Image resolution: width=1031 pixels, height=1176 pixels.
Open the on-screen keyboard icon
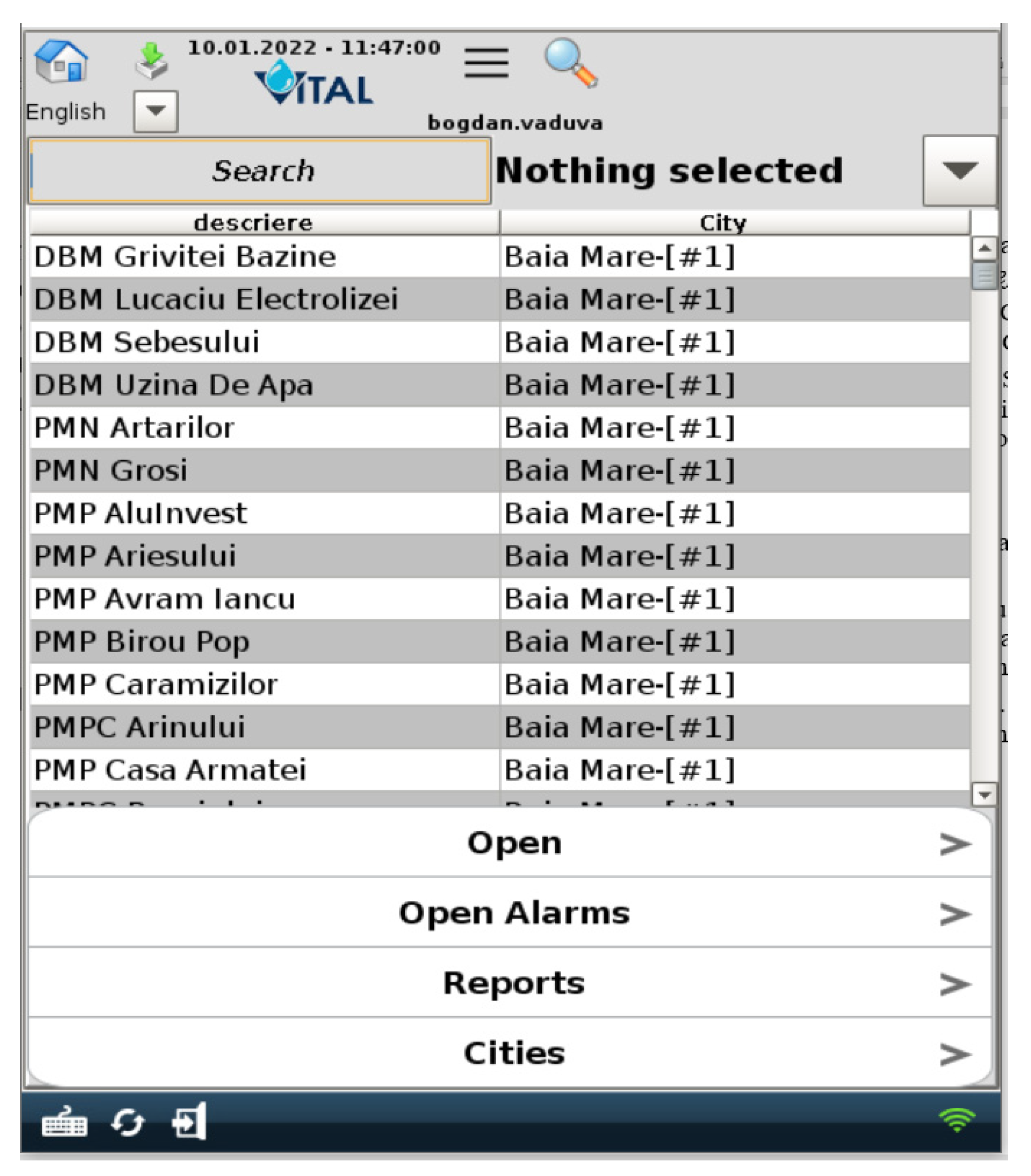point(64,1122)
